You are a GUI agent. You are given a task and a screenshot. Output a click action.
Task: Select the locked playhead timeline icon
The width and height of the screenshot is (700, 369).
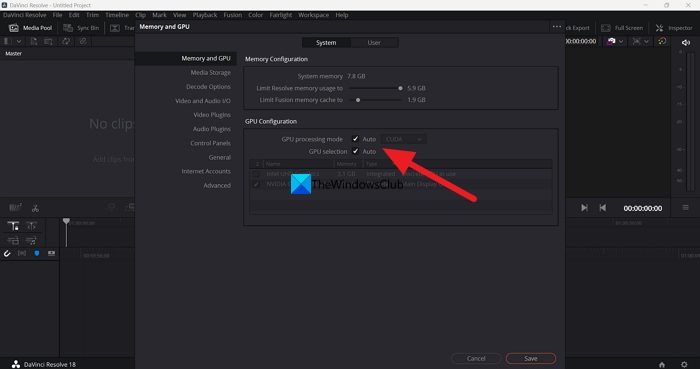tap(13, 226)
